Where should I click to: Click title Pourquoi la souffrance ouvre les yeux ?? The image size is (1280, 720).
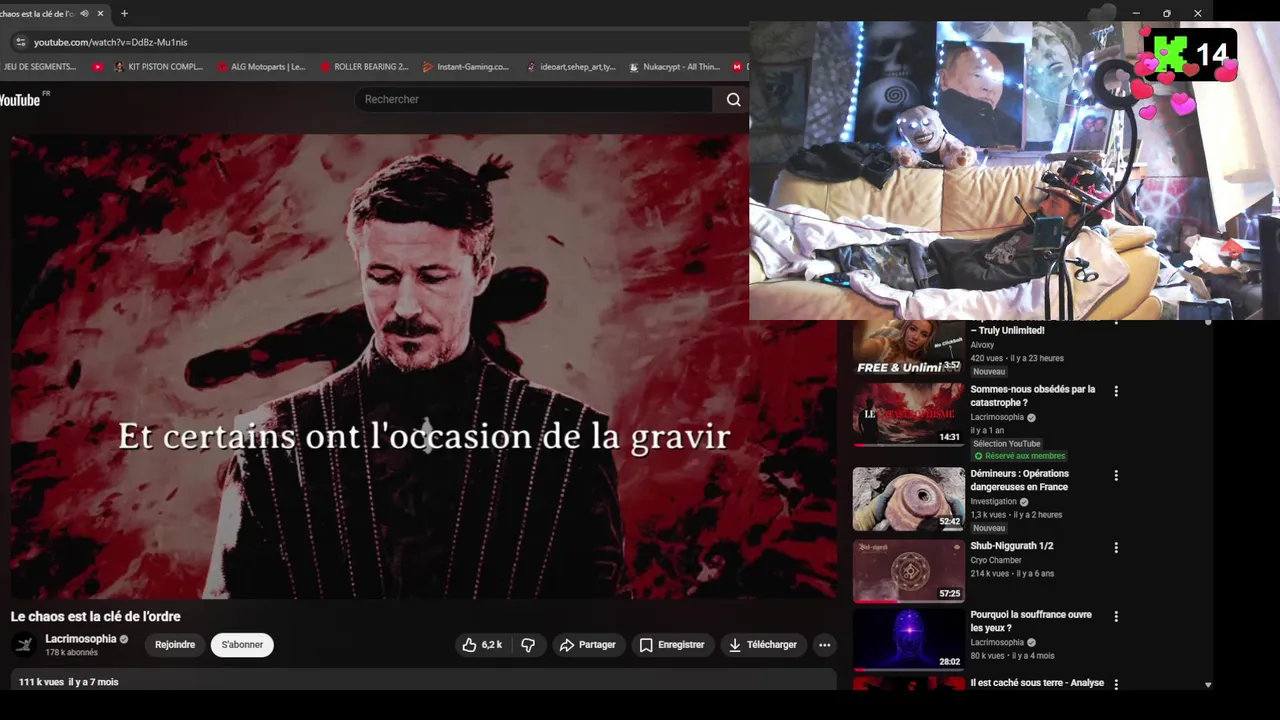coord(1030,621)
